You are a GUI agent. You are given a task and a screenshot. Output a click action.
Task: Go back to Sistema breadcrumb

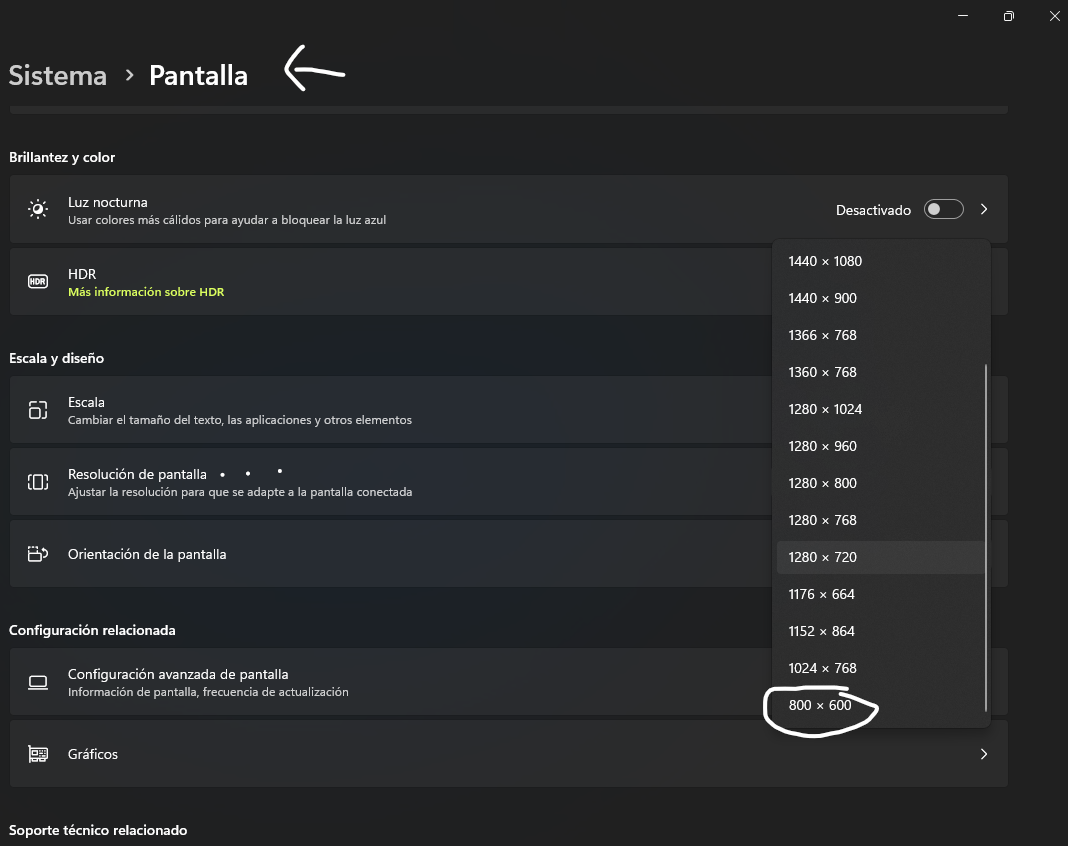point(58,76)
